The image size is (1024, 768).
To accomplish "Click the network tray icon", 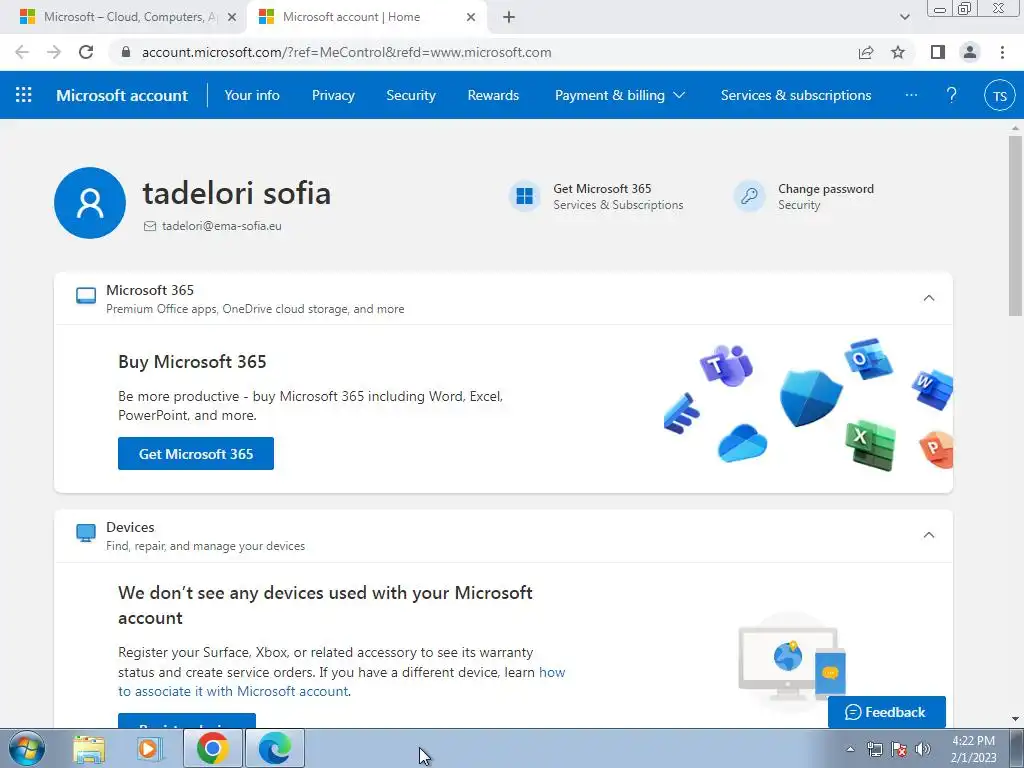I will click(x=874, y=749).
